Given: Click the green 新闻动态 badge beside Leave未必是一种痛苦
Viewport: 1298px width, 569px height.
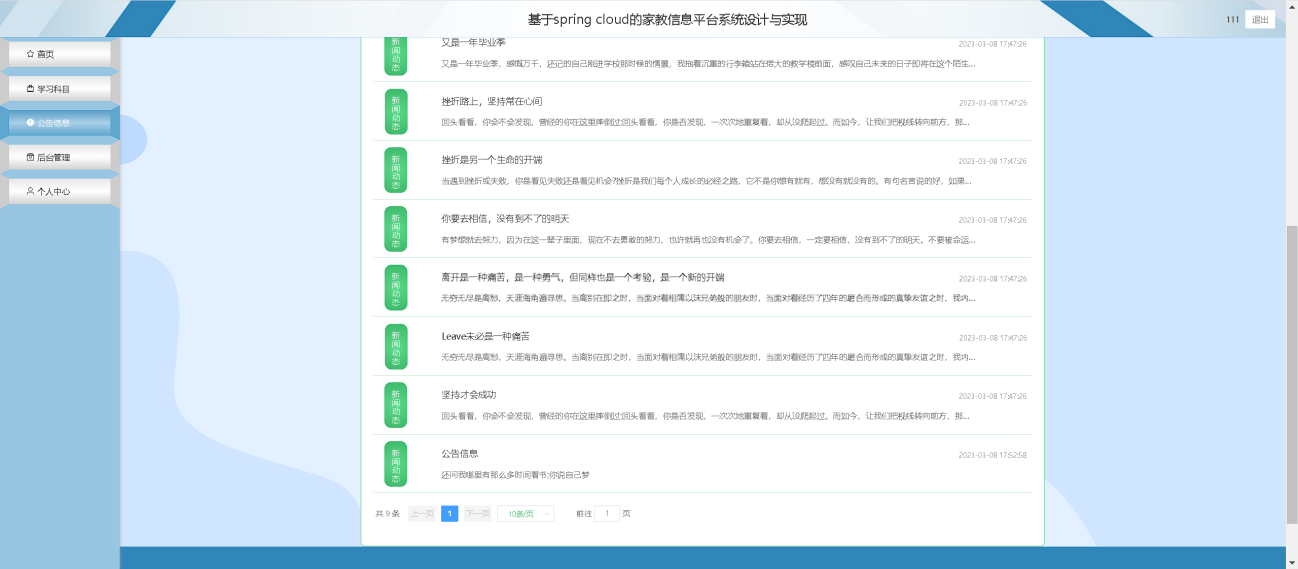Looking at the screenshot, I should (x=396, y=347).
